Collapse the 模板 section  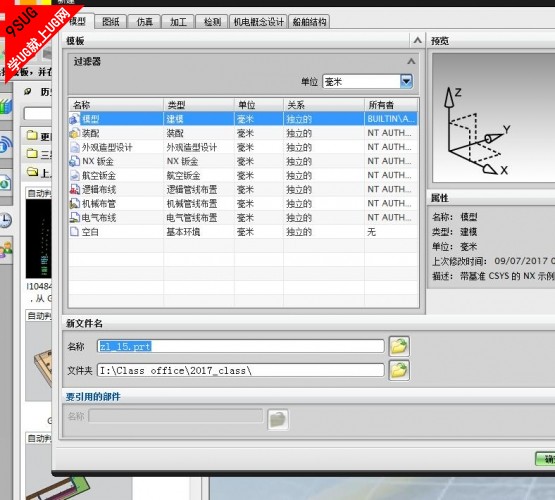[x=418, y=40]
